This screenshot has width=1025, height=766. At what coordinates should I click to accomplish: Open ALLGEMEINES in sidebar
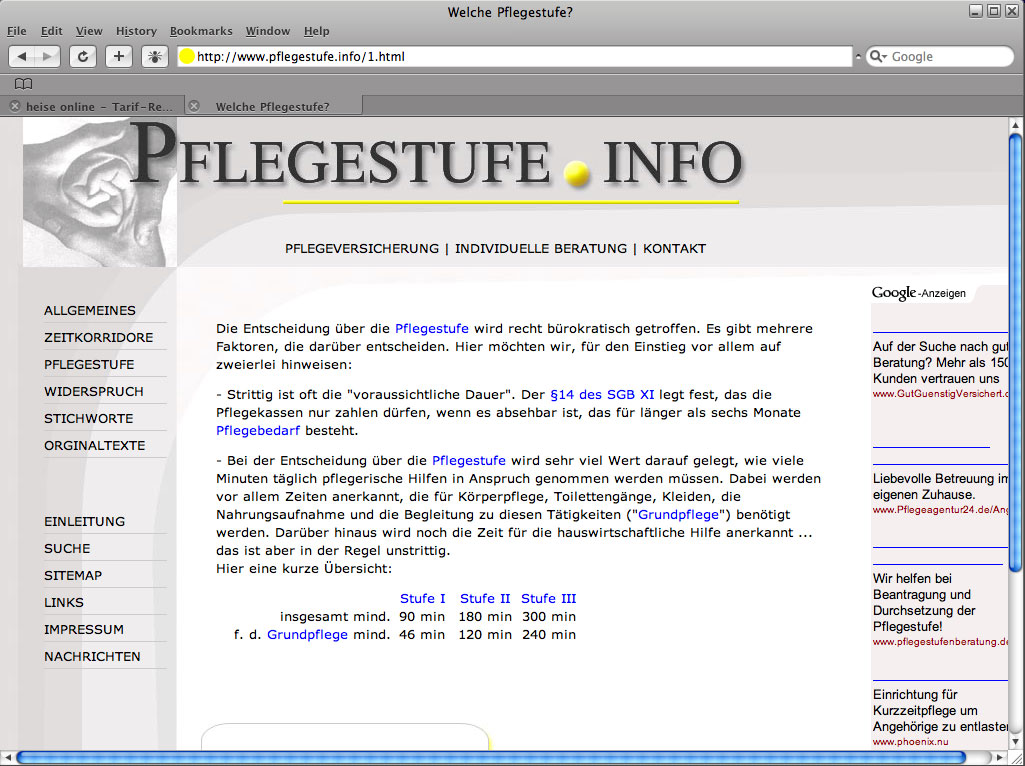coord(90,310)
